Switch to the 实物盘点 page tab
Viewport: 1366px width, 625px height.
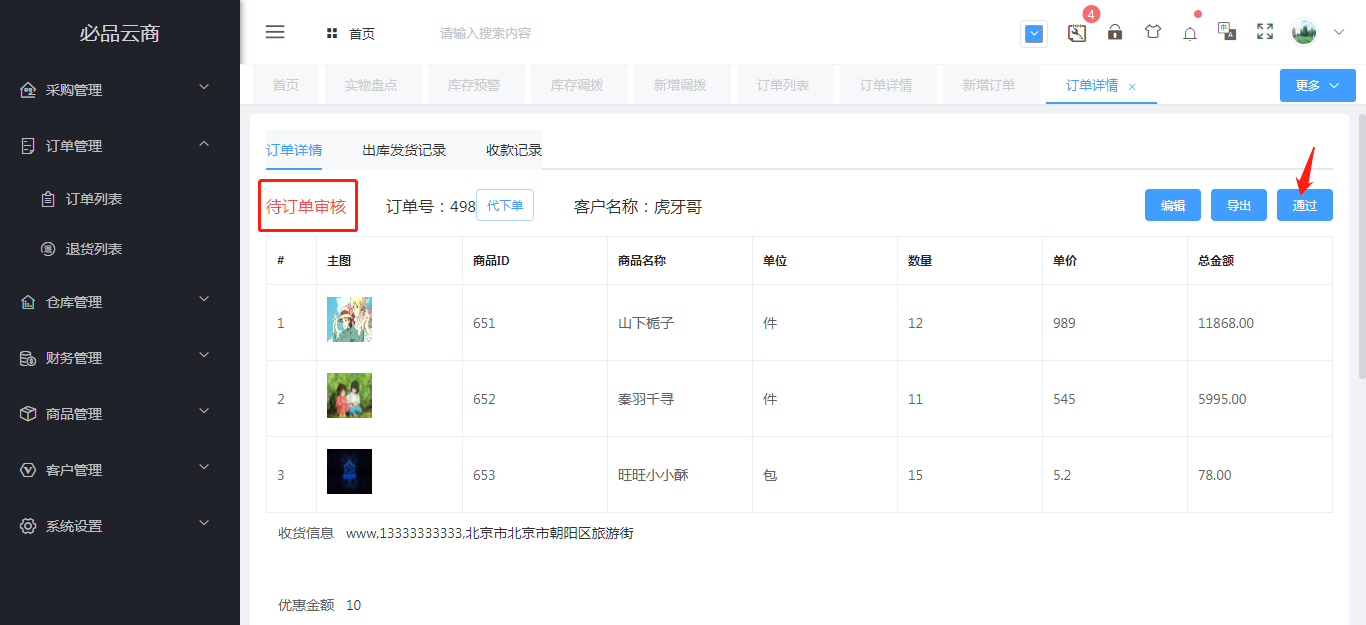(x=371, y=86)
